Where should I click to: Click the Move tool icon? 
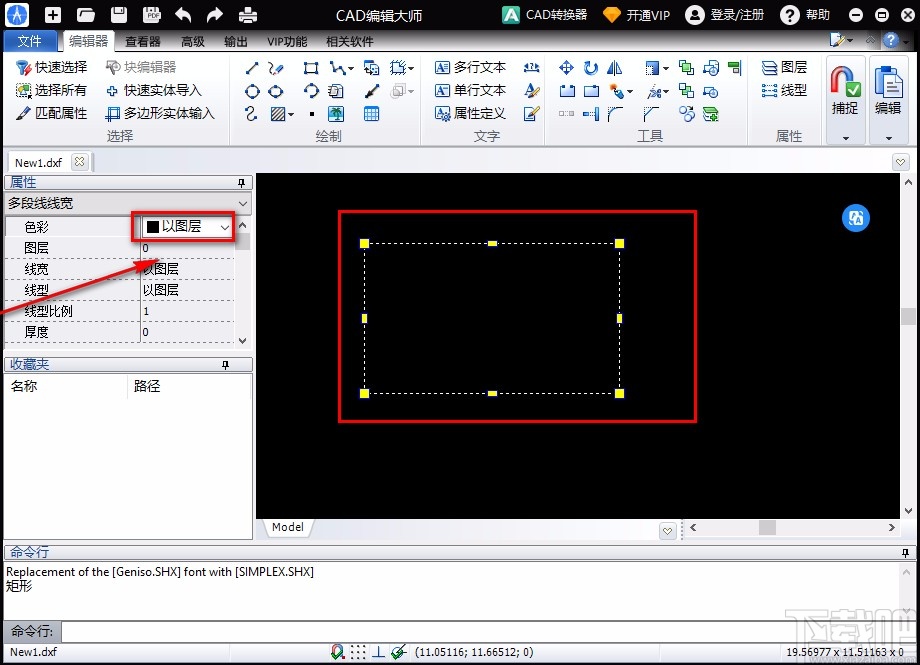coord(566,68)
